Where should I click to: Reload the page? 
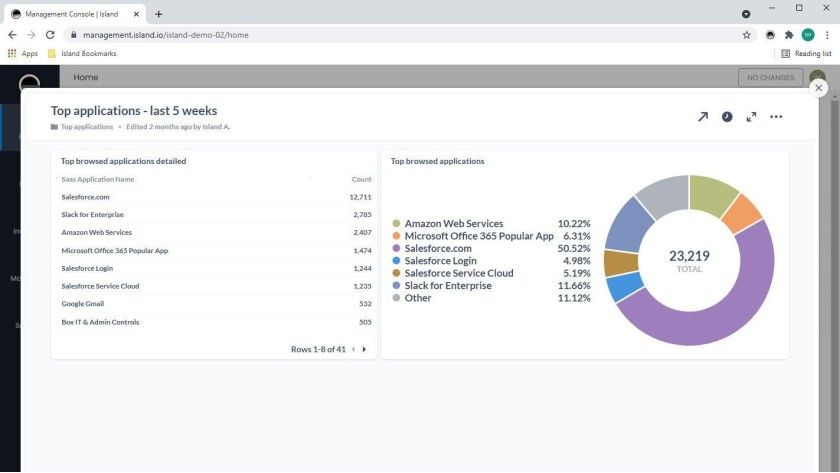50,35
